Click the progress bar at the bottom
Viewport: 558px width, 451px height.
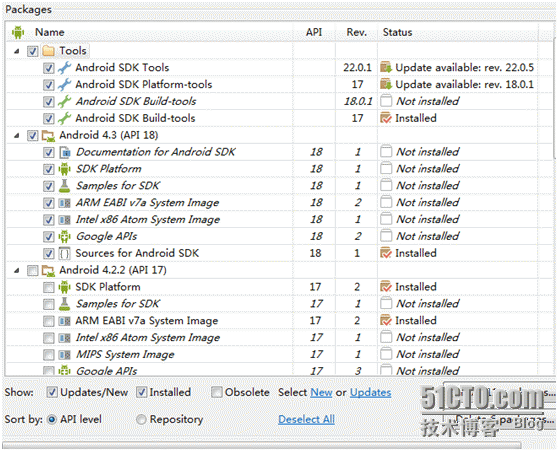[x=262, y=445]
